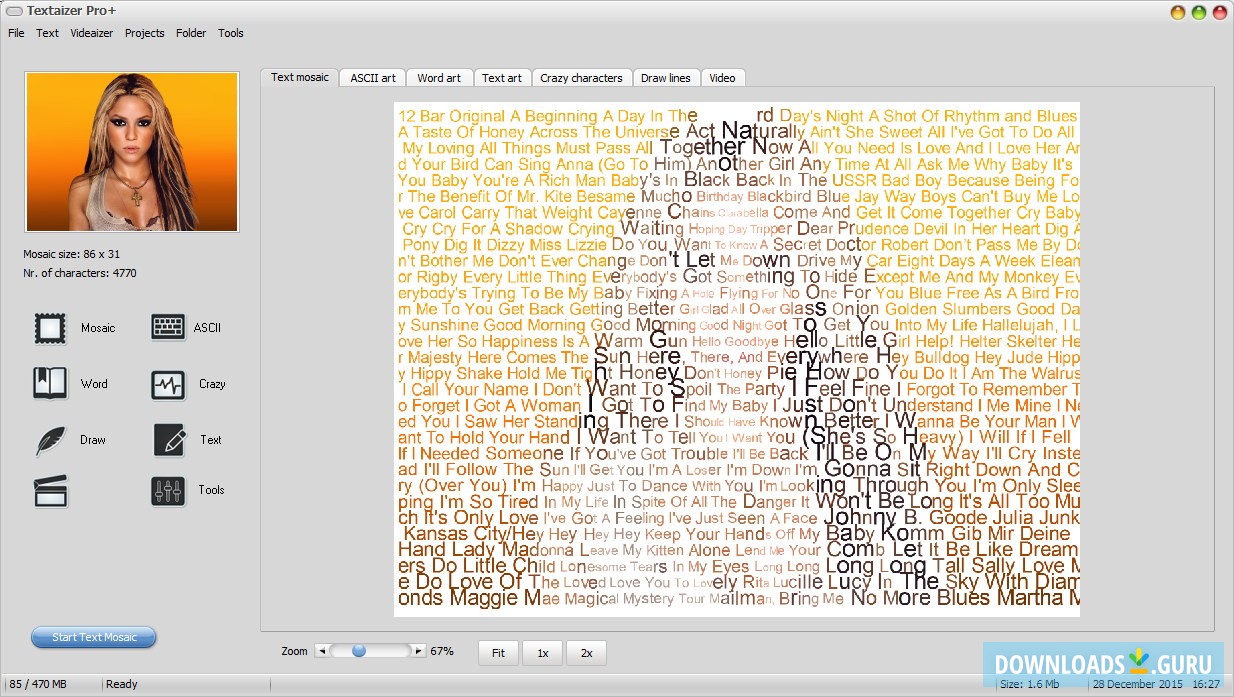Click the video clapperboard icon
This screenshot has width=1234, height=697.
pyautogui.click(x=50, y=490)
